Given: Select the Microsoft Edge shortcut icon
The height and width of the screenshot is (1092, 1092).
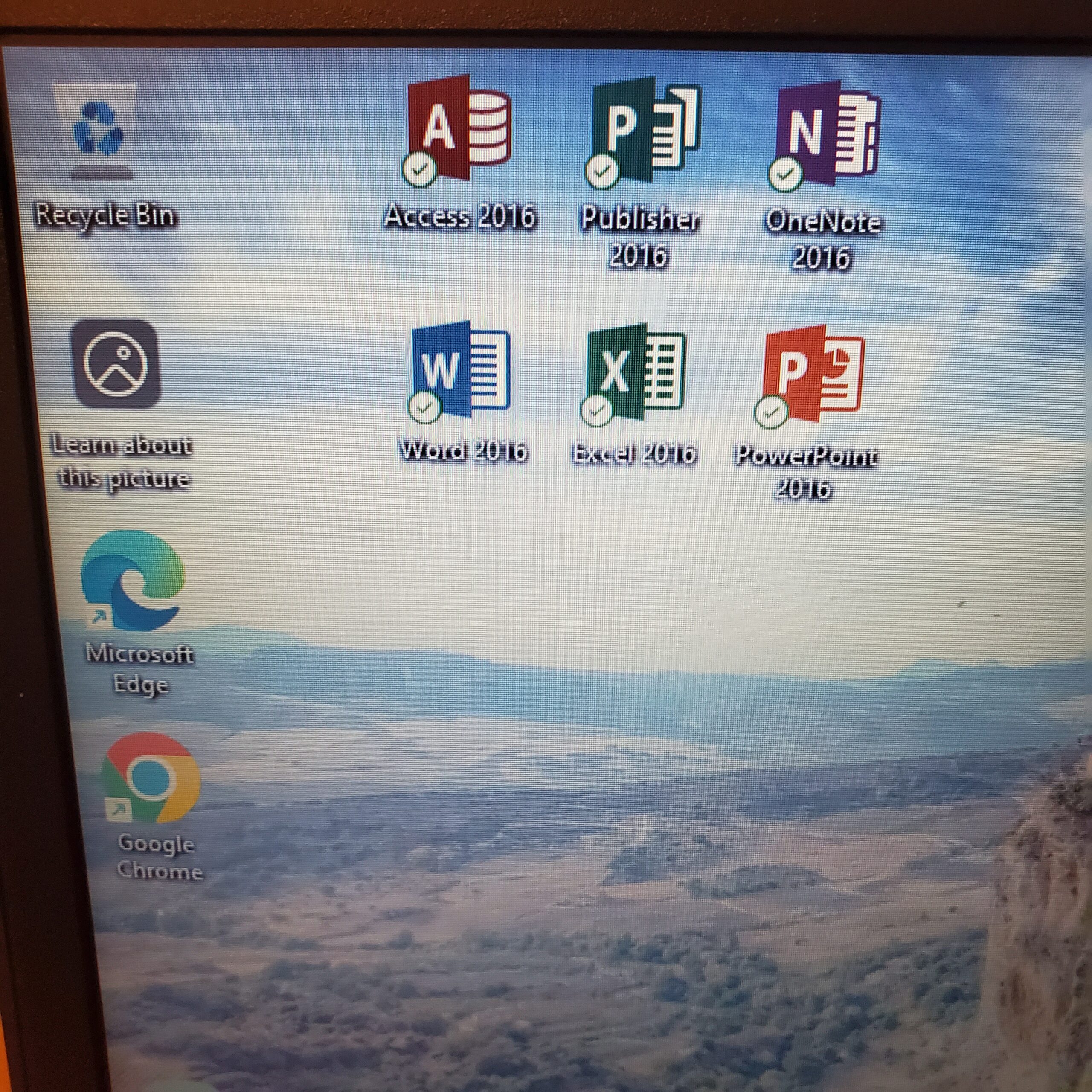Looking at the screenshot, I should coord(132,581).
